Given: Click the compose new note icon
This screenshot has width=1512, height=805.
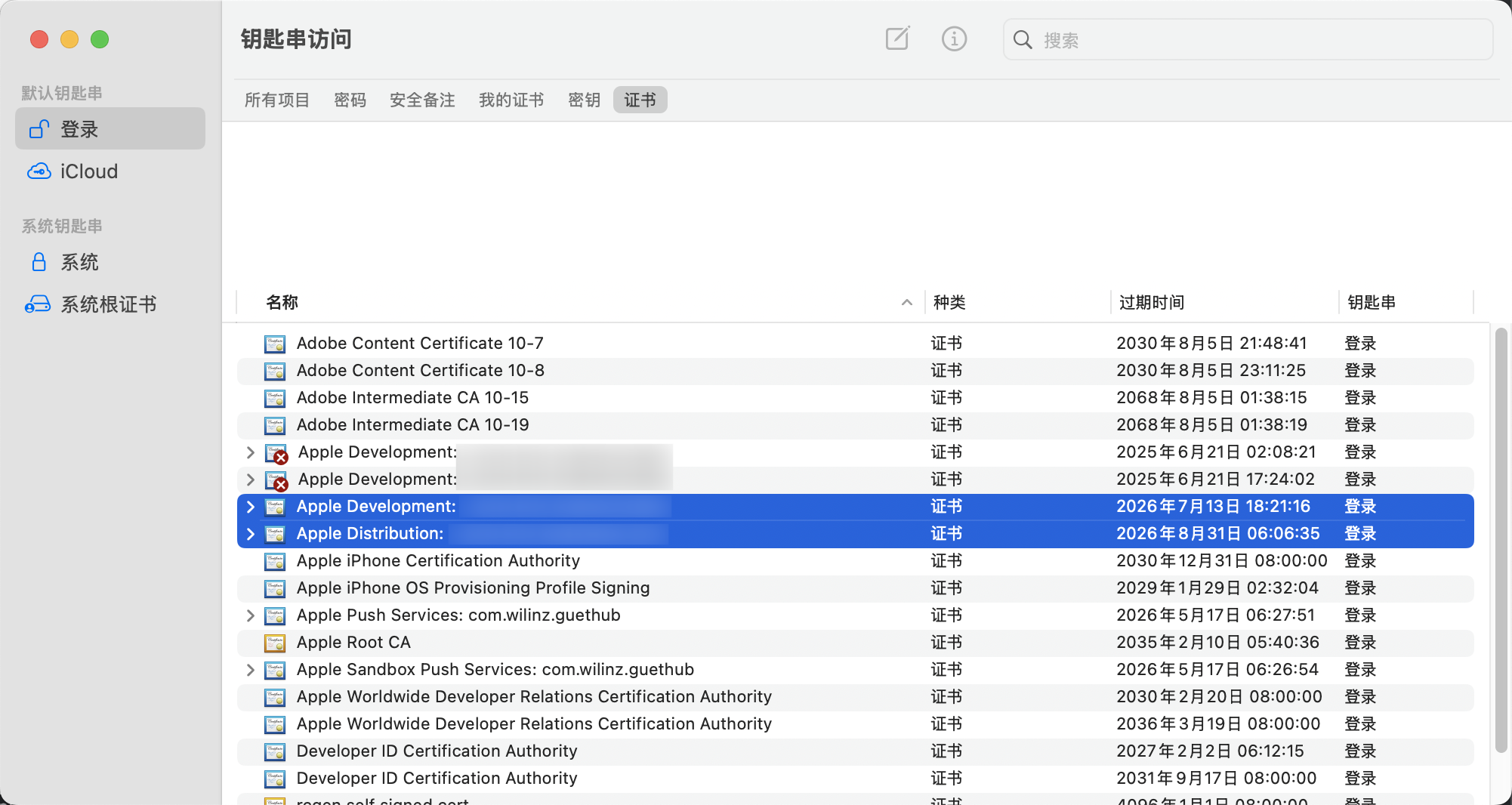Looking at the screenshot, I should 897,39.
